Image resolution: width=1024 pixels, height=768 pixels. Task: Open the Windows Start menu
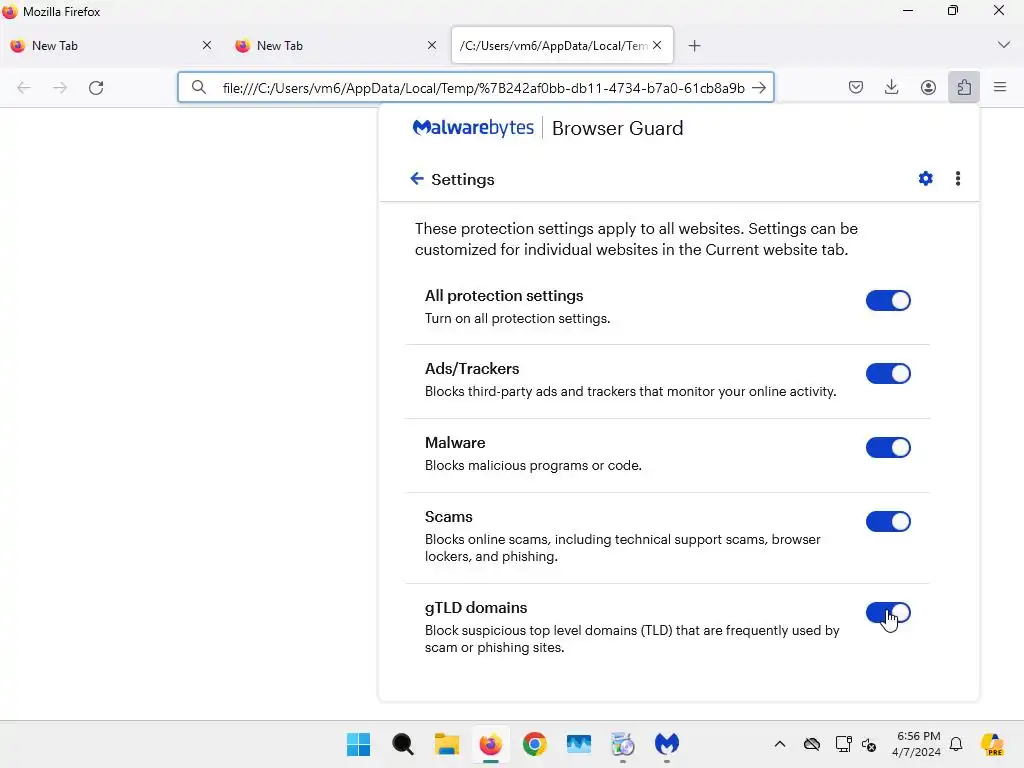(x=358, y=744)
